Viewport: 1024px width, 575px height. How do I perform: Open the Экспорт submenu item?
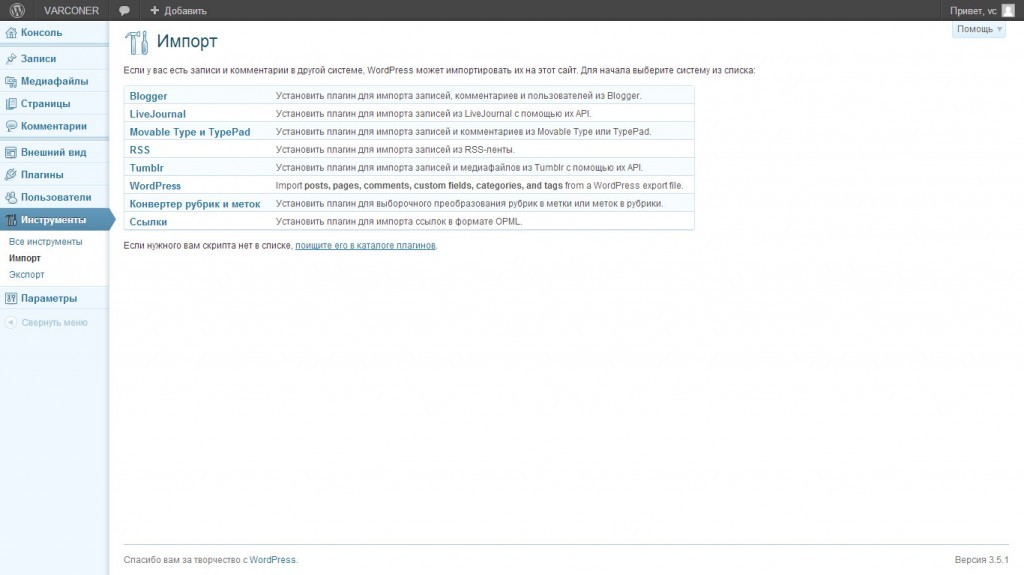tap(27, 275)
